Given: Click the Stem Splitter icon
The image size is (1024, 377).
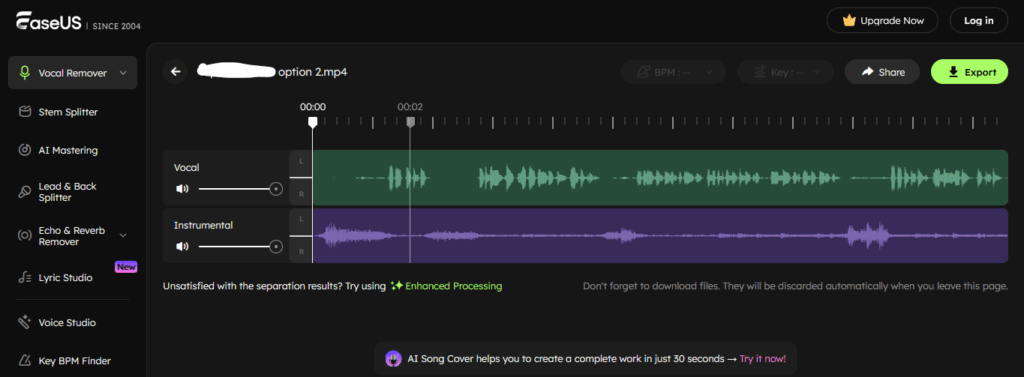Looking at the screenshot, I should 24,112.
